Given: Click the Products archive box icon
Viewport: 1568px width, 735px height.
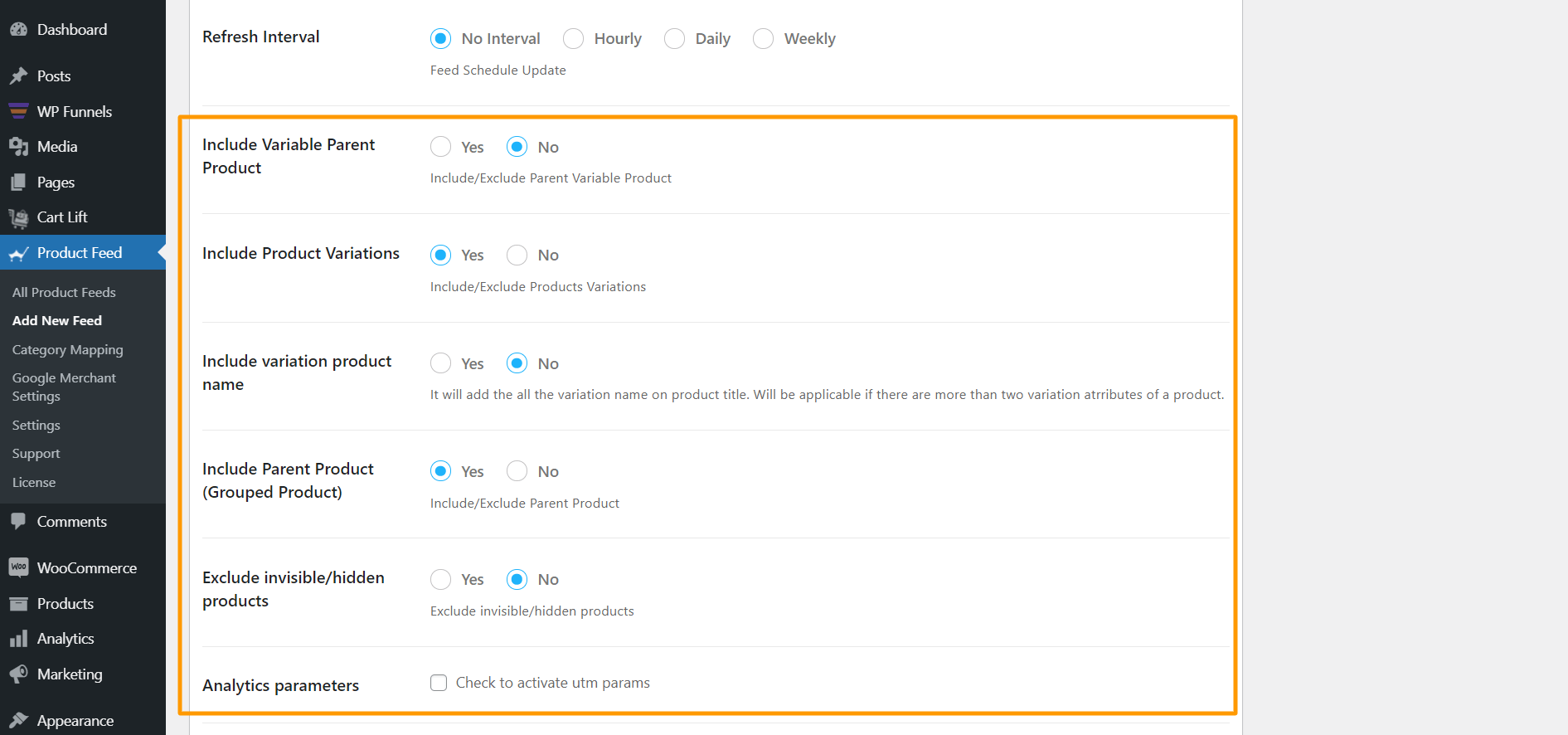Looking at the screenshot, I should click(18, 604).
